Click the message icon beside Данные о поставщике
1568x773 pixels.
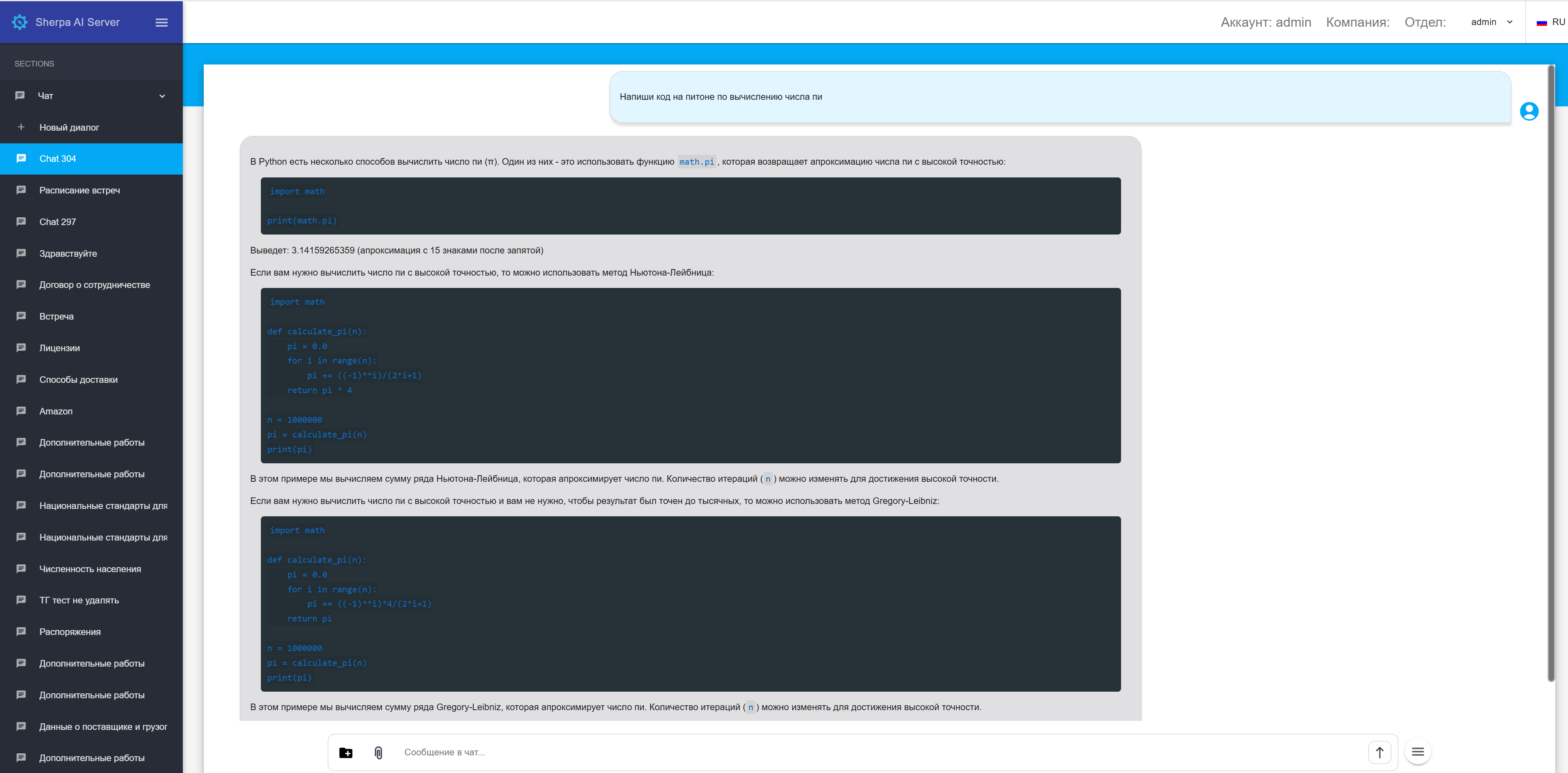tap(21, 726)
